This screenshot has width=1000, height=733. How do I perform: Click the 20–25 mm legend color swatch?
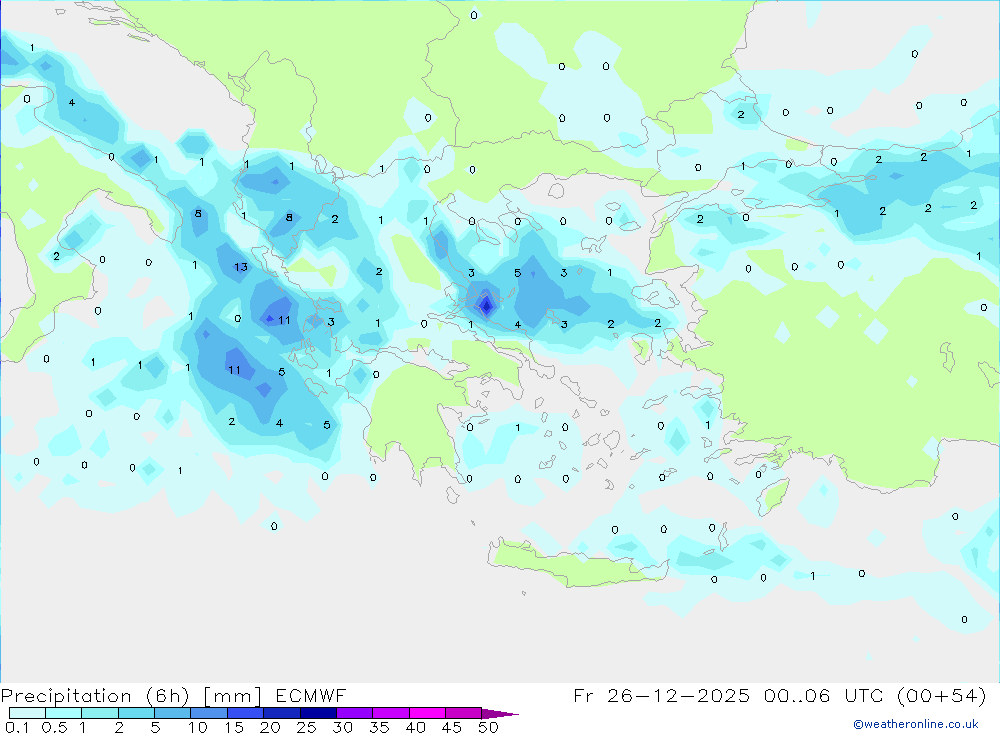coord(281,713)
